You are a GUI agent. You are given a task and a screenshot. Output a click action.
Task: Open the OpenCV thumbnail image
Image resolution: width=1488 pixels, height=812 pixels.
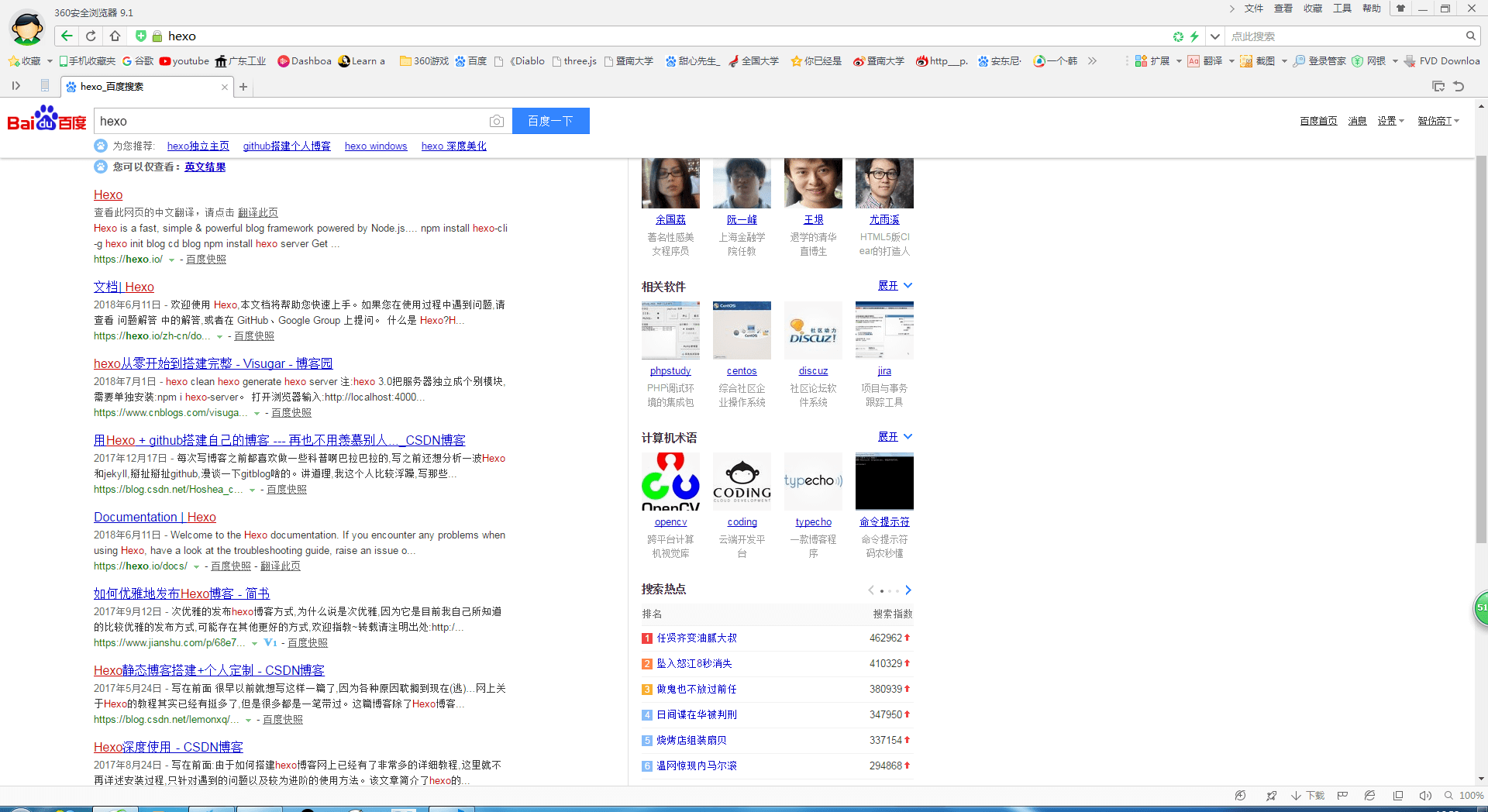(670, 481)
